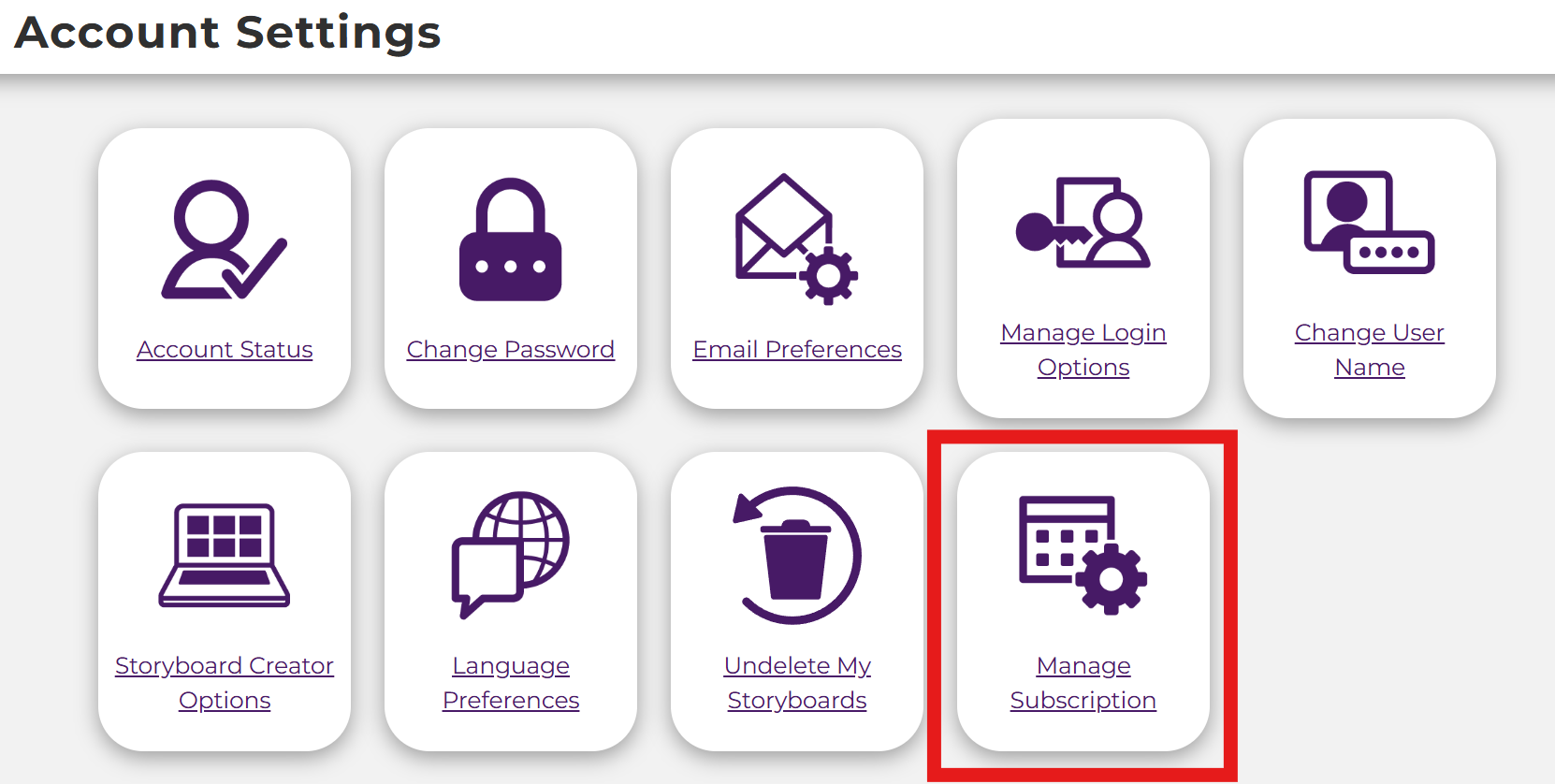Click the padlock icon for Change Password
Screen dimensions: 1555x784
pyautogui.click(x=510, y=240)
